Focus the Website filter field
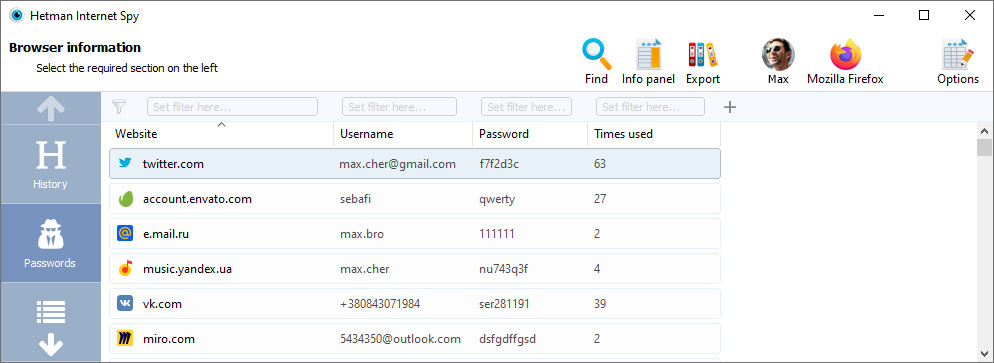 (x=233, y=106)
